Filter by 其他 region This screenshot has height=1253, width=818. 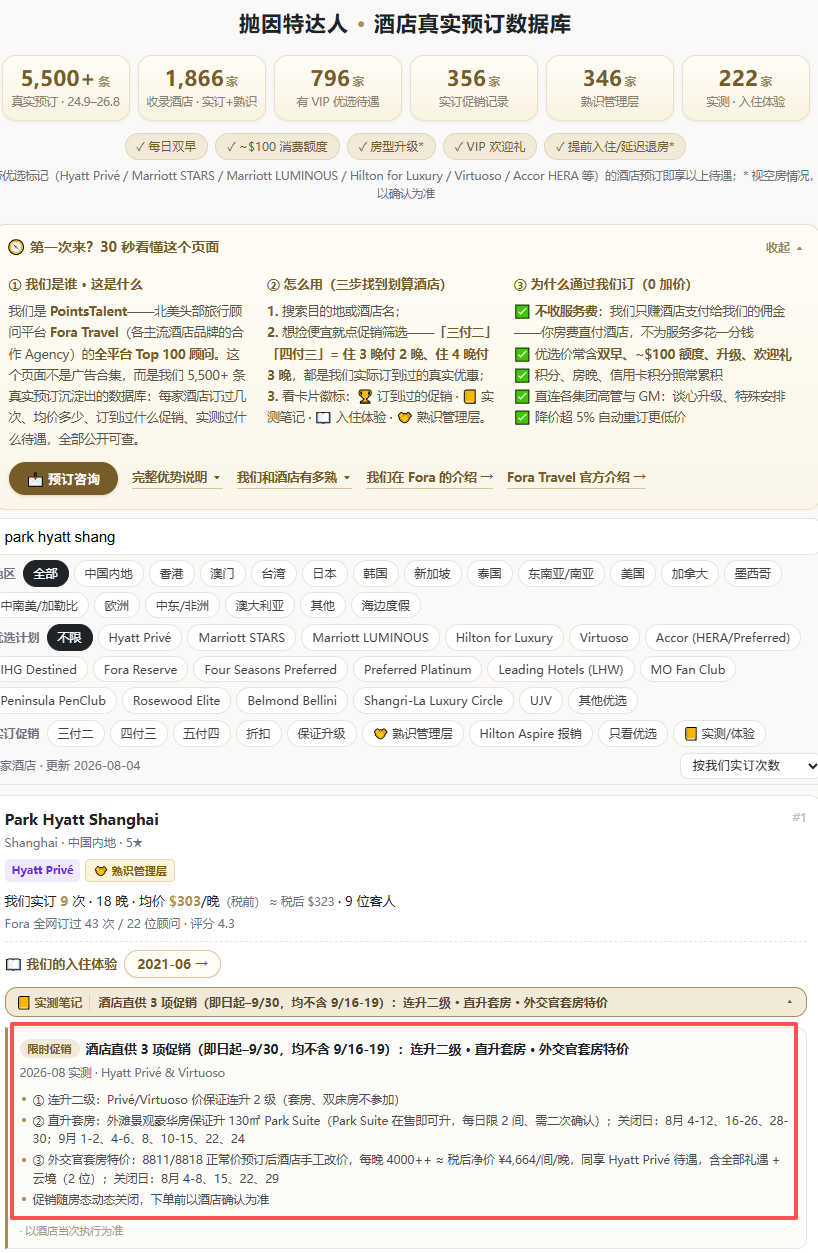click(x=323, y=605)
